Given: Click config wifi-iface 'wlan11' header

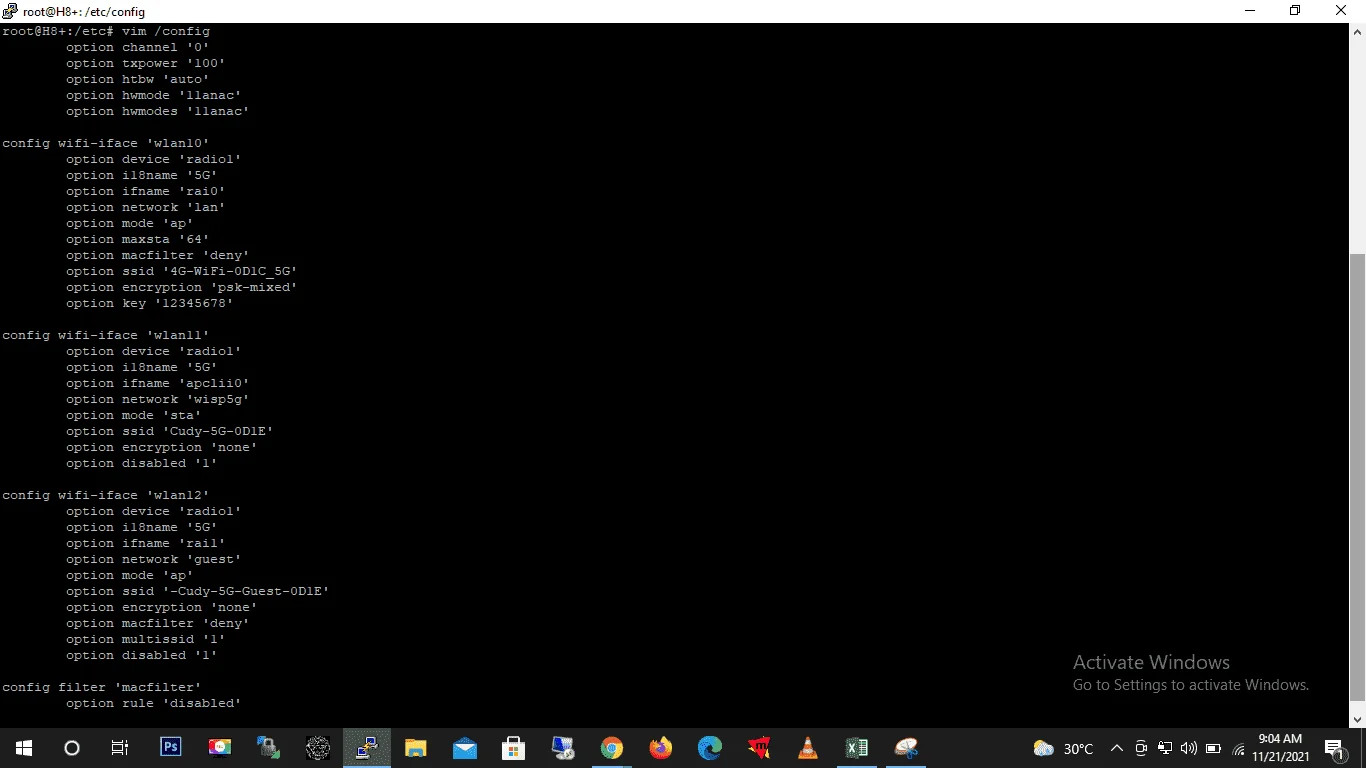Looking at the screenshot, I should [x=106, y=335].
